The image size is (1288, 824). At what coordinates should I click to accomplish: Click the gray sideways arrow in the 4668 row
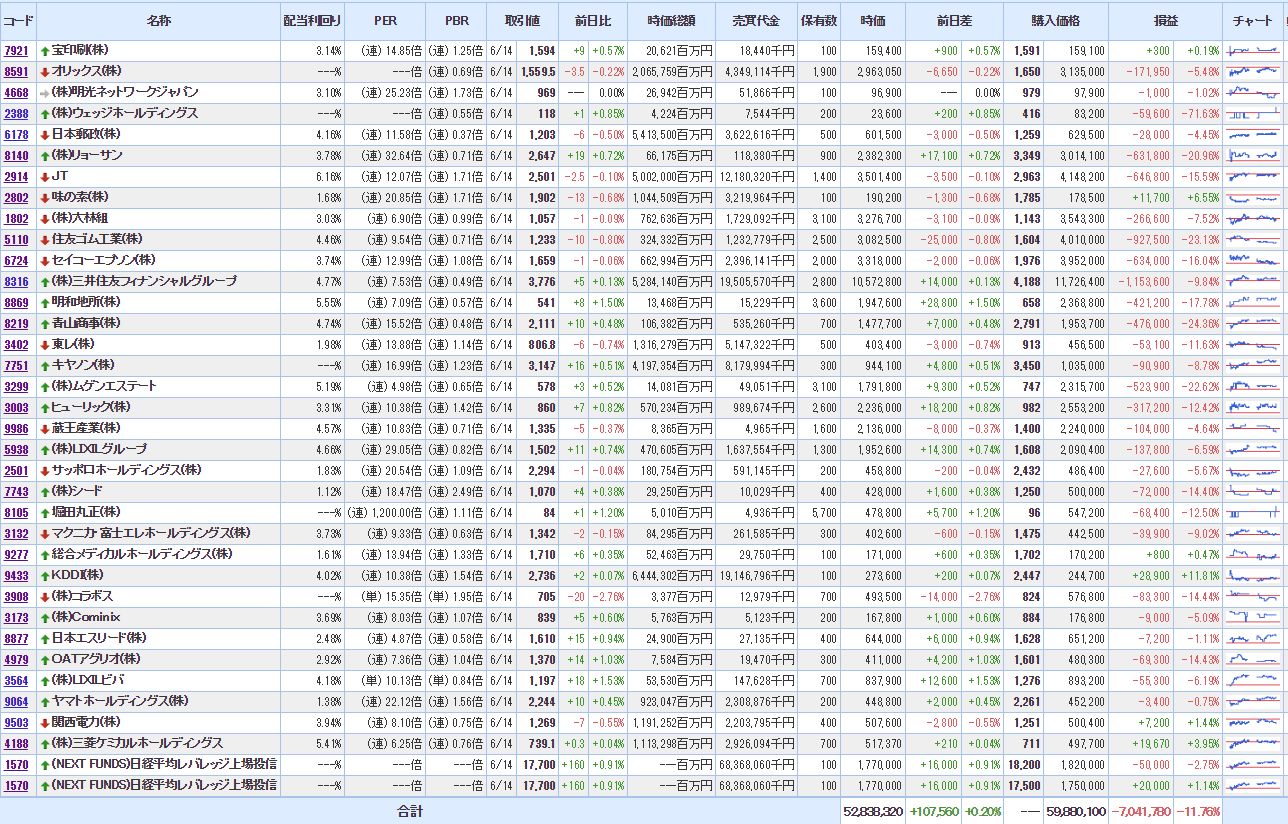(45, 92)
